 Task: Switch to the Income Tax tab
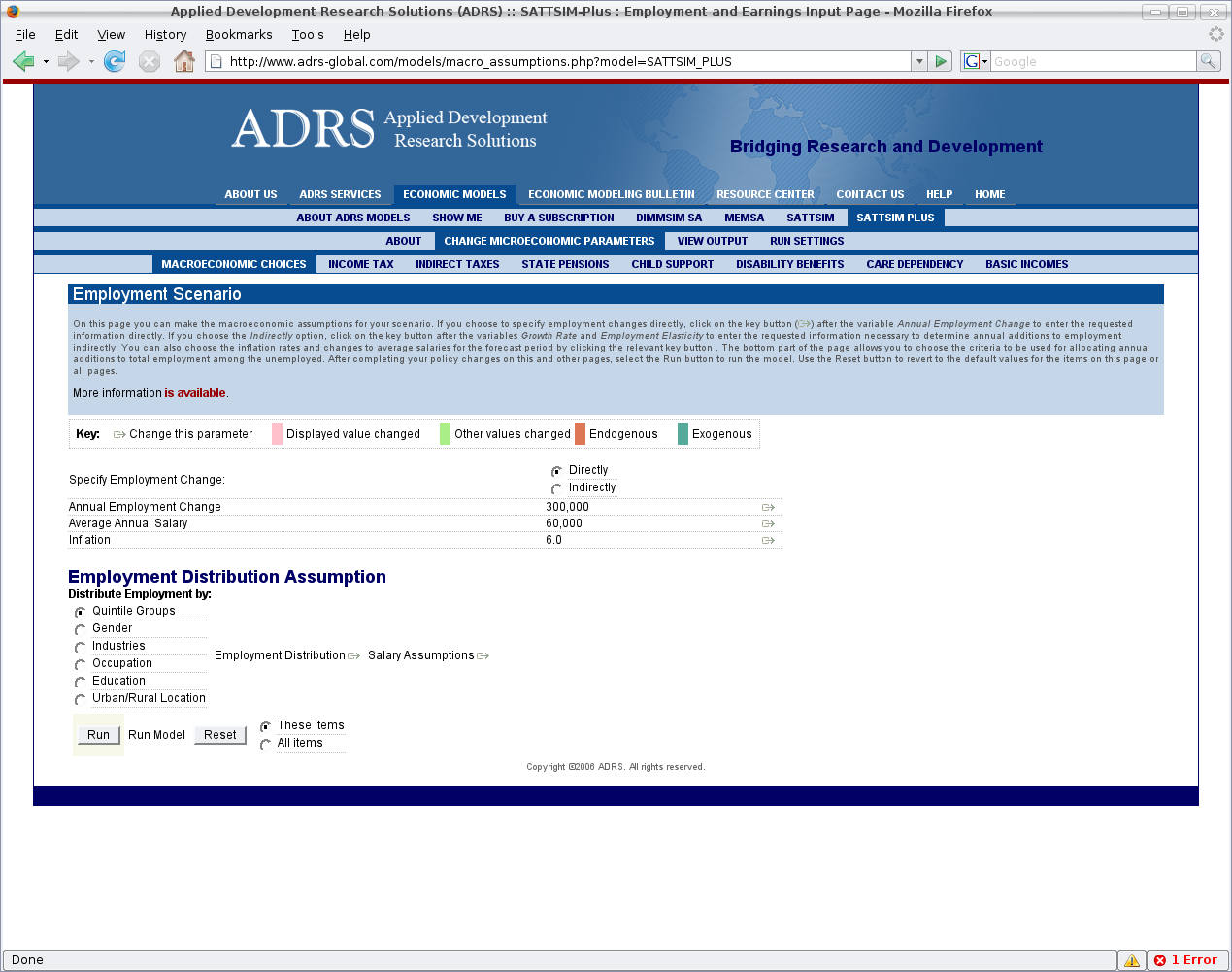360,264
